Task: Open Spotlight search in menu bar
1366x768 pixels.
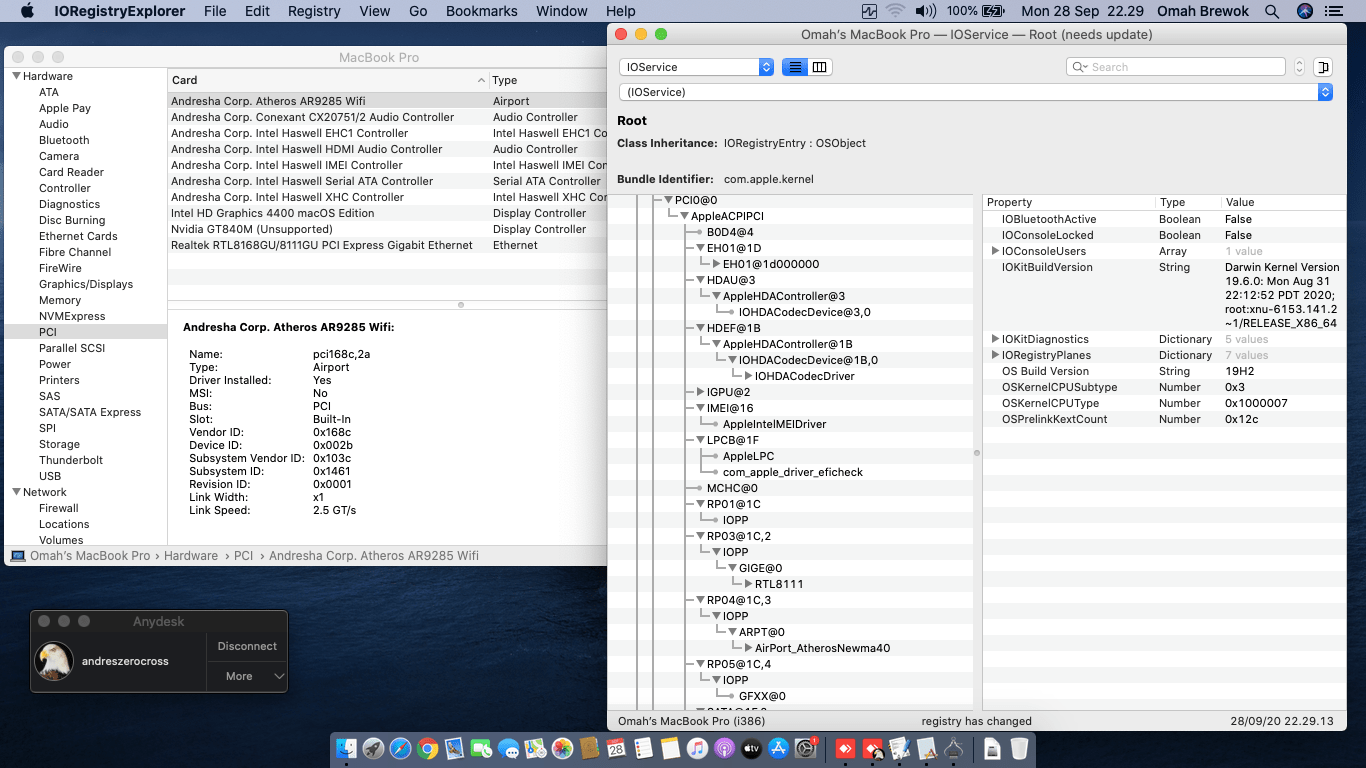Action: pos(1272,11)
